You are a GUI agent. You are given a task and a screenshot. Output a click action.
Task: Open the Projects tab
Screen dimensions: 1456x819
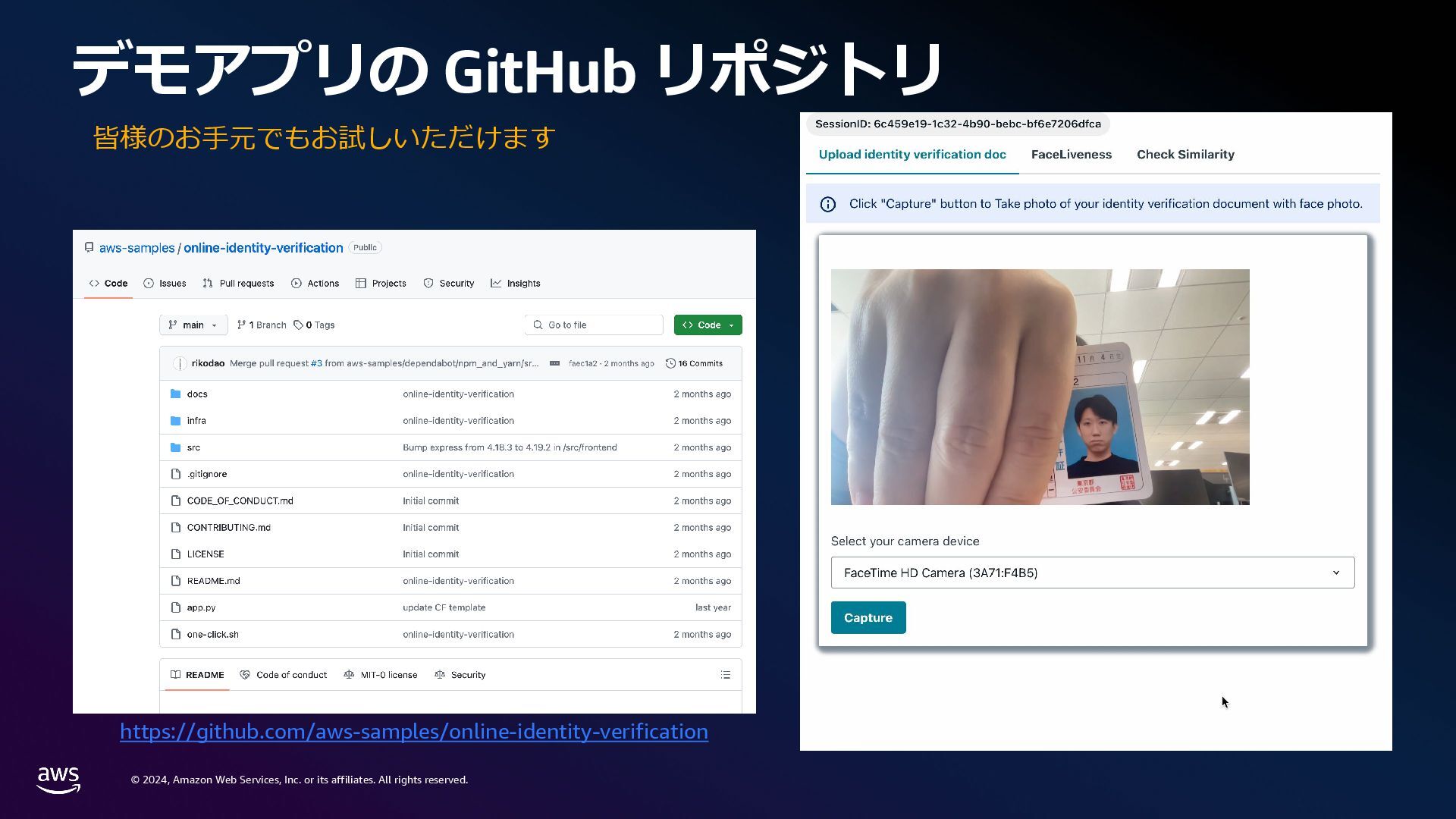(x=381, y=284)
